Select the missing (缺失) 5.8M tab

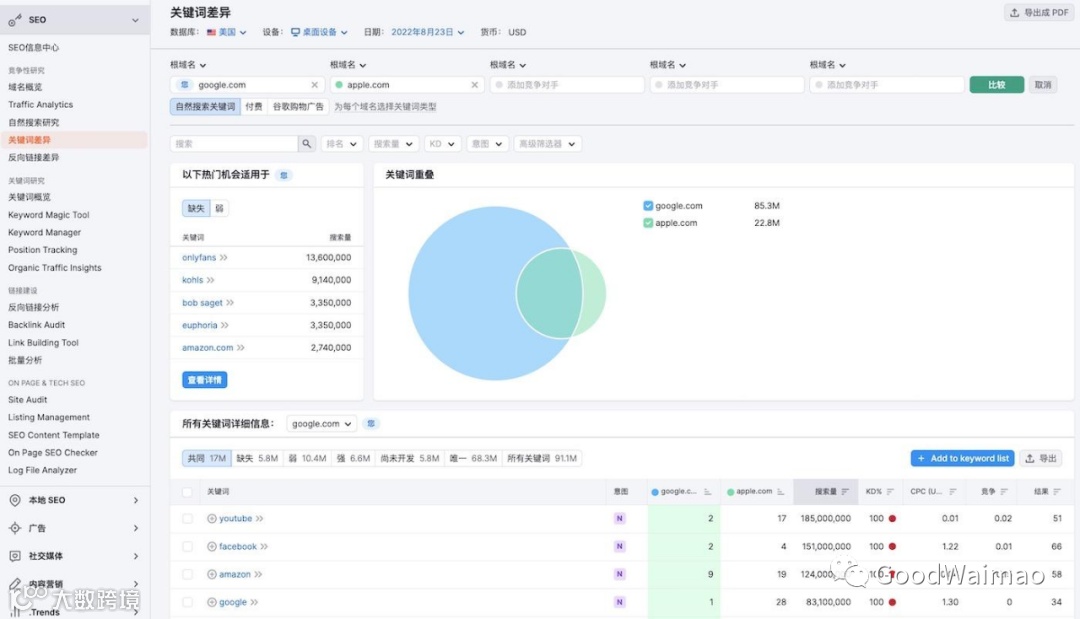[x=257, y=458]
